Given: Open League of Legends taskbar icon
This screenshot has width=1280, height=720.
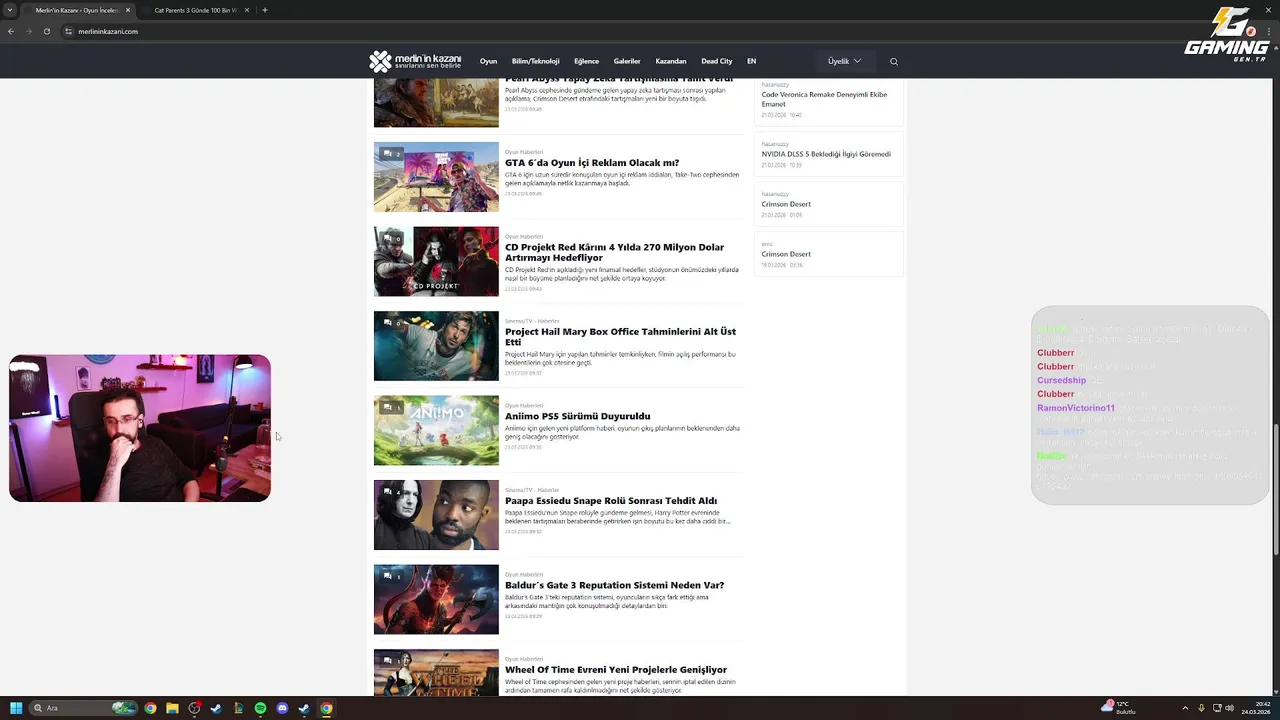Looking at the screenshot, I should pos(238,708).
